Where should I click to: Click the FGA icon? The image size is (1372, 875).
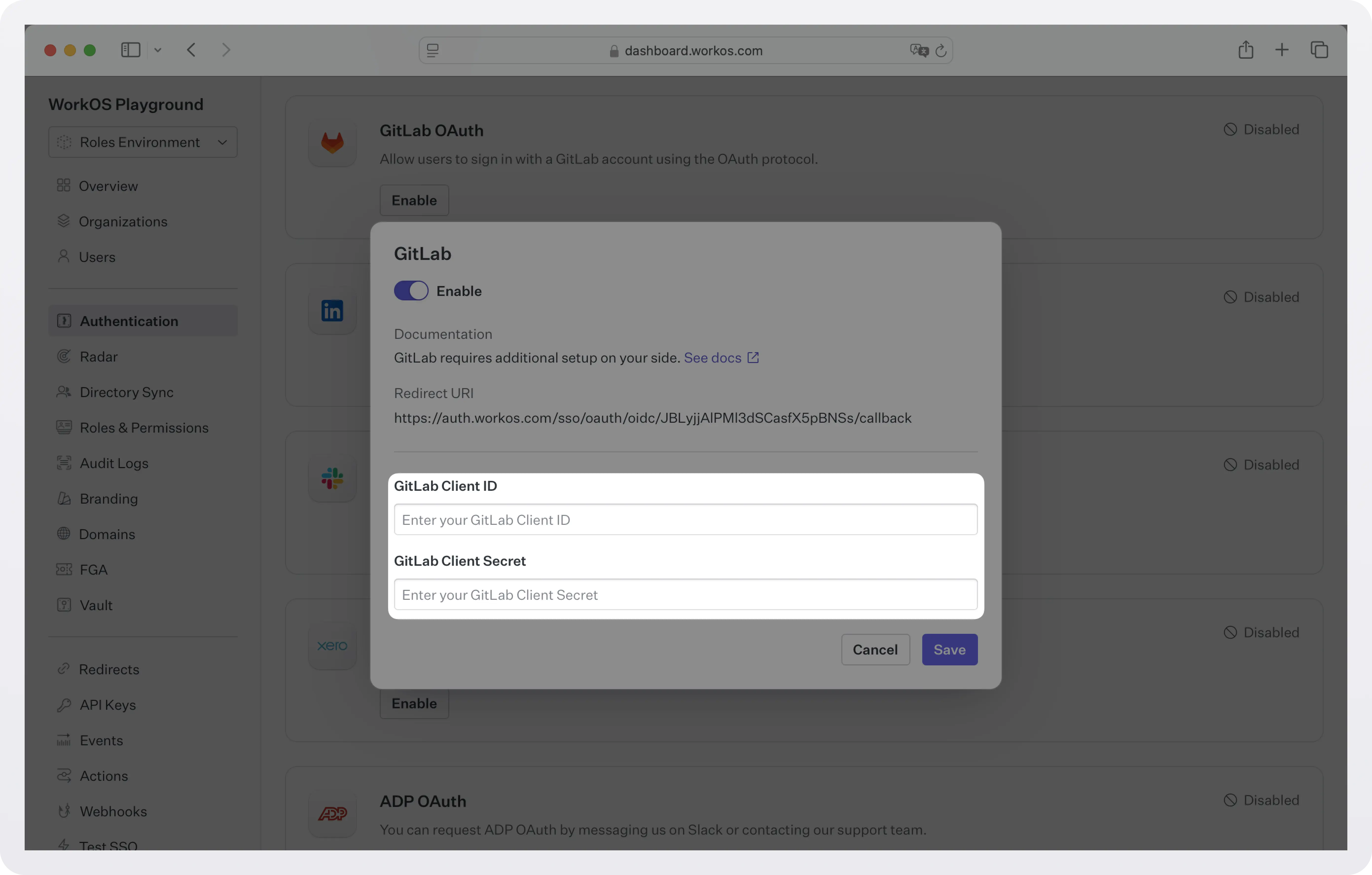(64, 569)
